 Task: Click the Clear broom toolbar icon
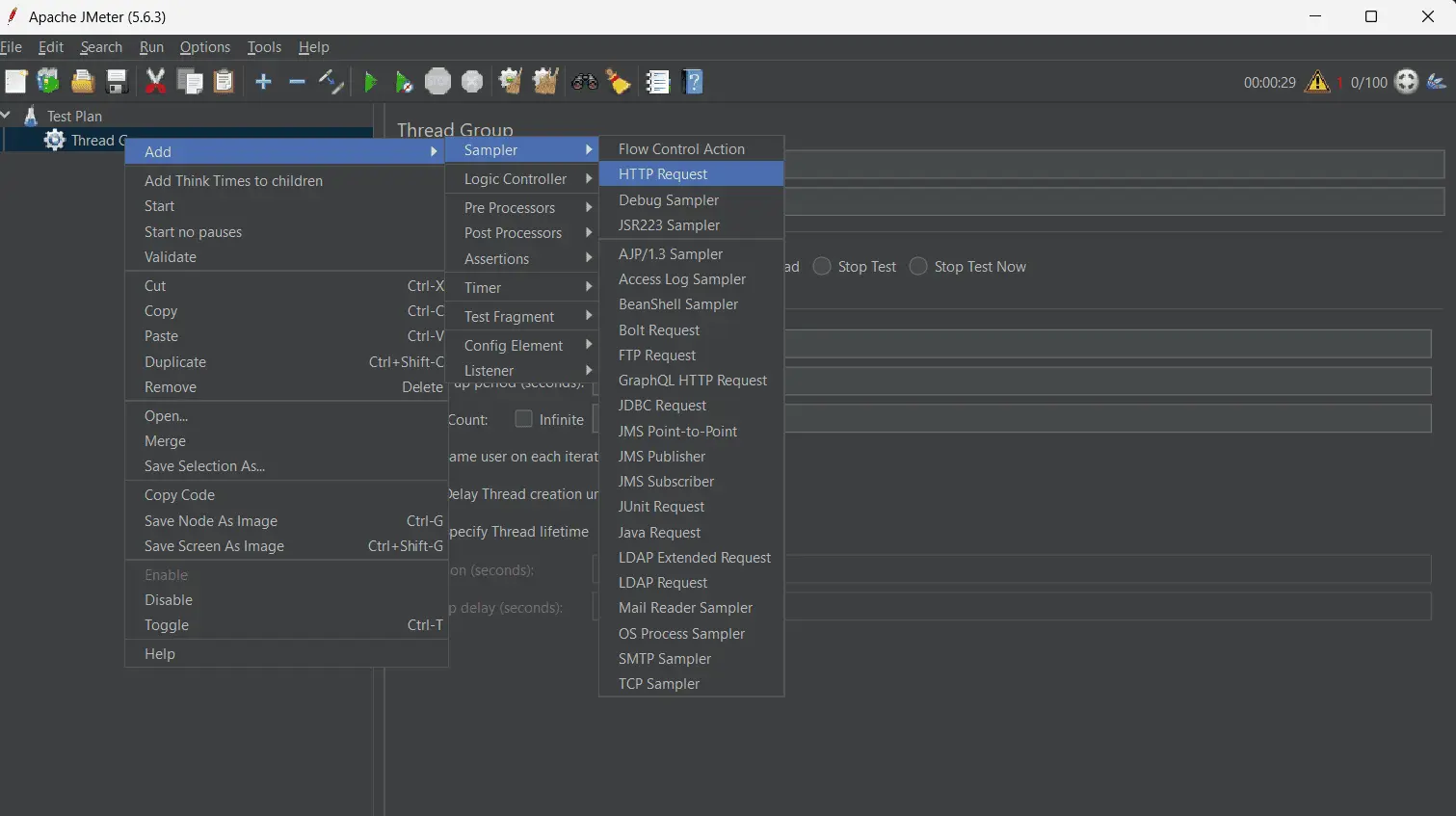[510, 82]
